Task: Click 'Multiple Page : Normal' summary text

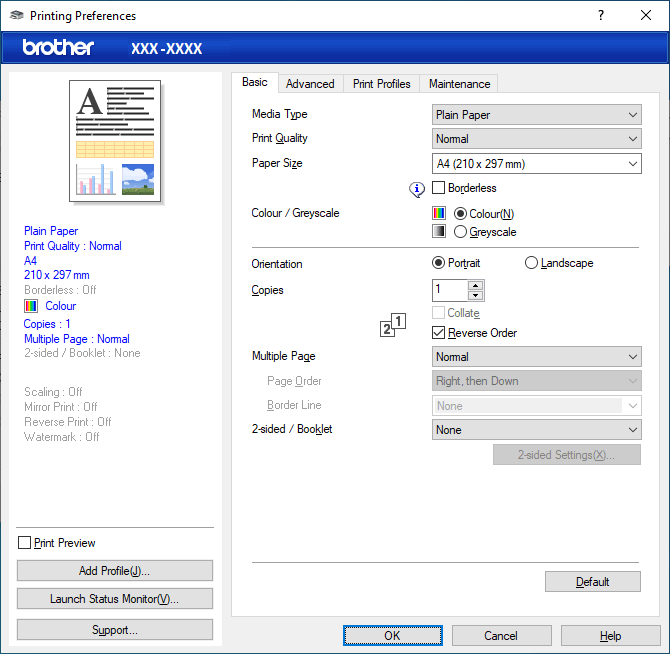Action: tap(77, 339)
